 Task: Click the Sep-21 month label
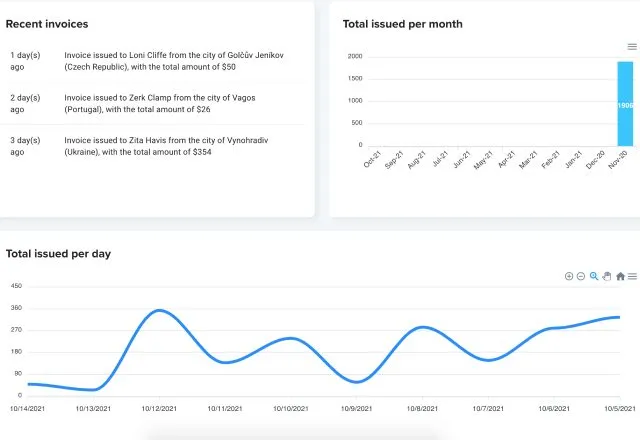point(394,160)
